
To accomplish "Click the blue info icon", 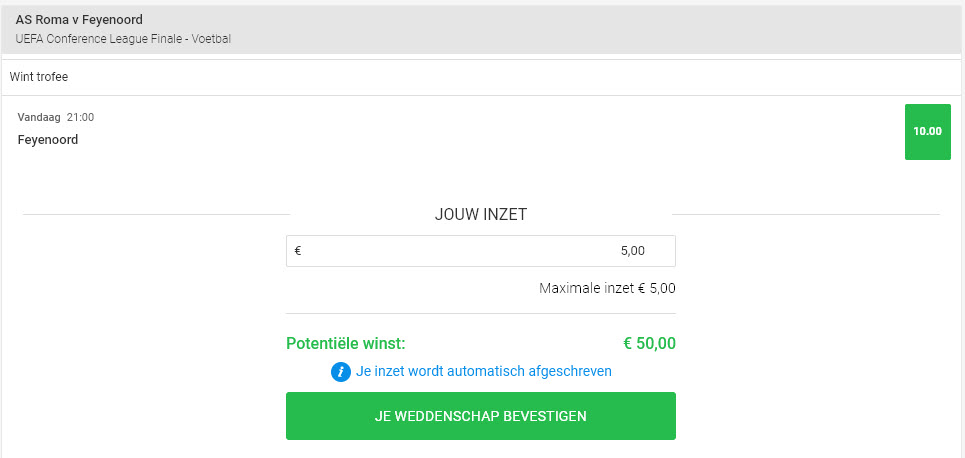I will pos(341,371).
